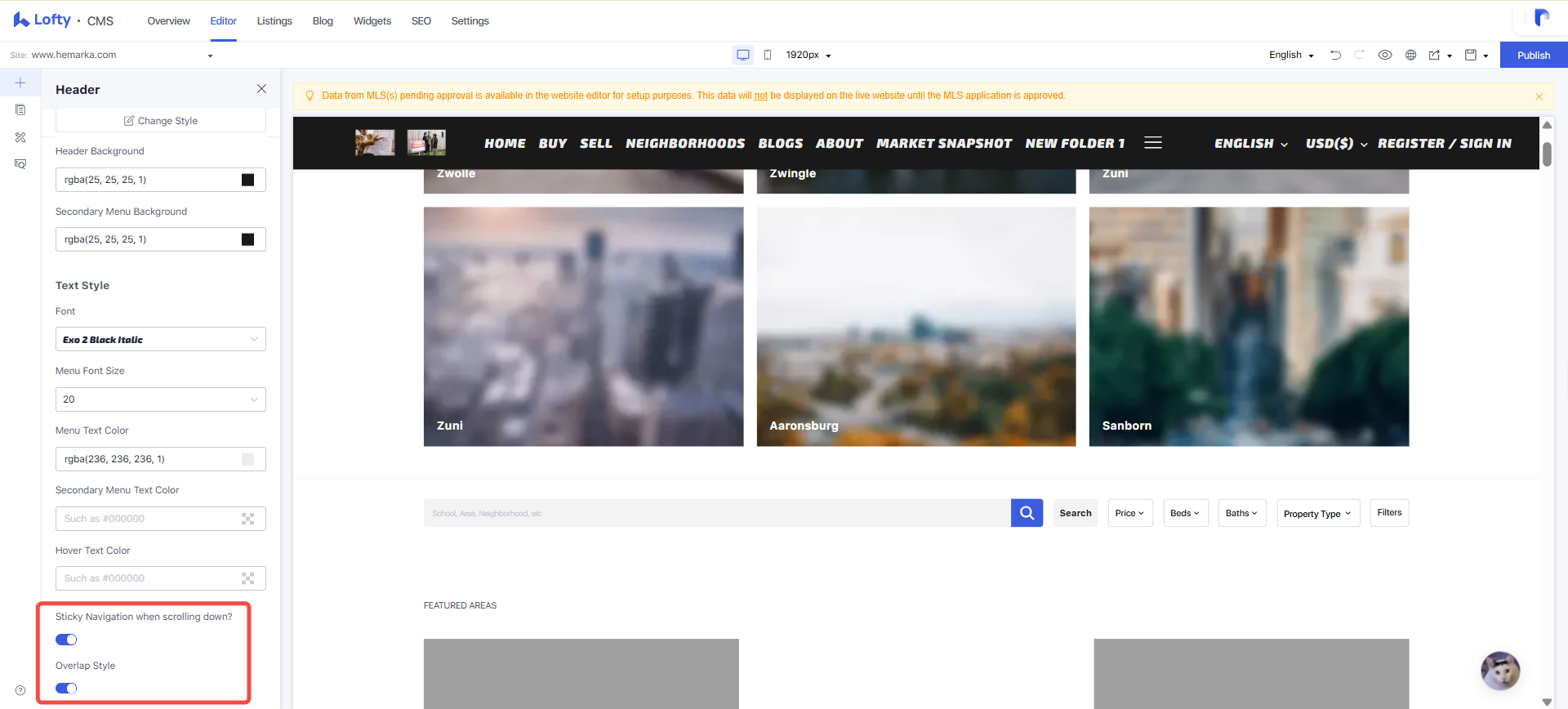Screen dimensions: 1568x709
Task: Click the second logo image in header
Action: pos(426,142)
